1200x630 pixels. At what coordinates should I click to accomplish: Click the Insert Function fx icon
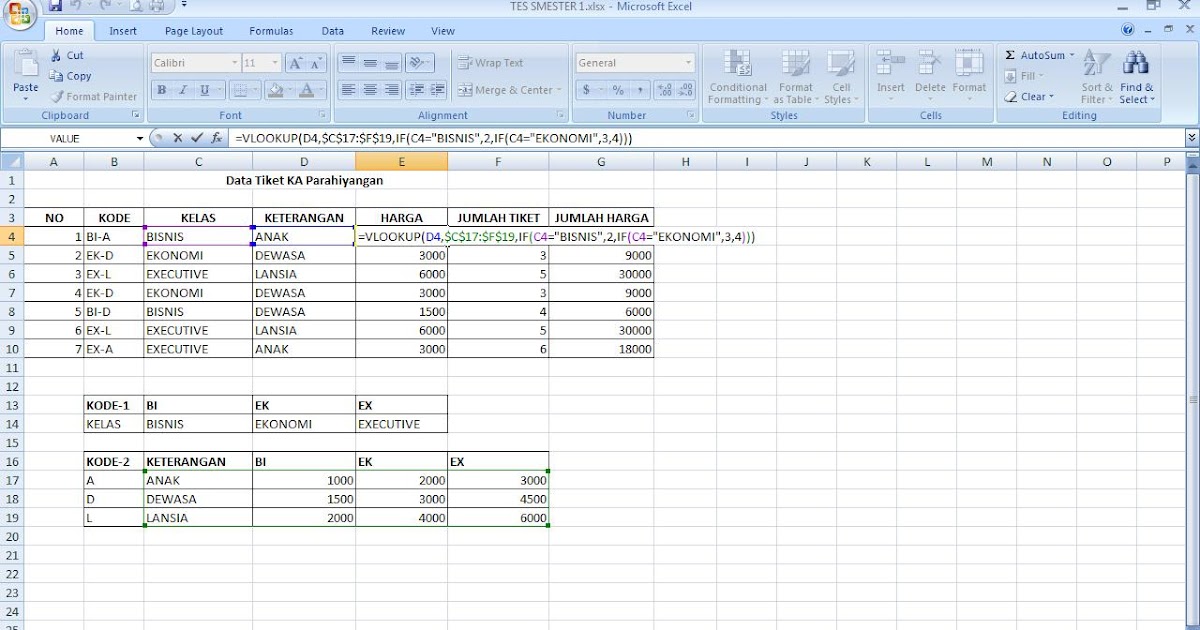click(216, 138)
